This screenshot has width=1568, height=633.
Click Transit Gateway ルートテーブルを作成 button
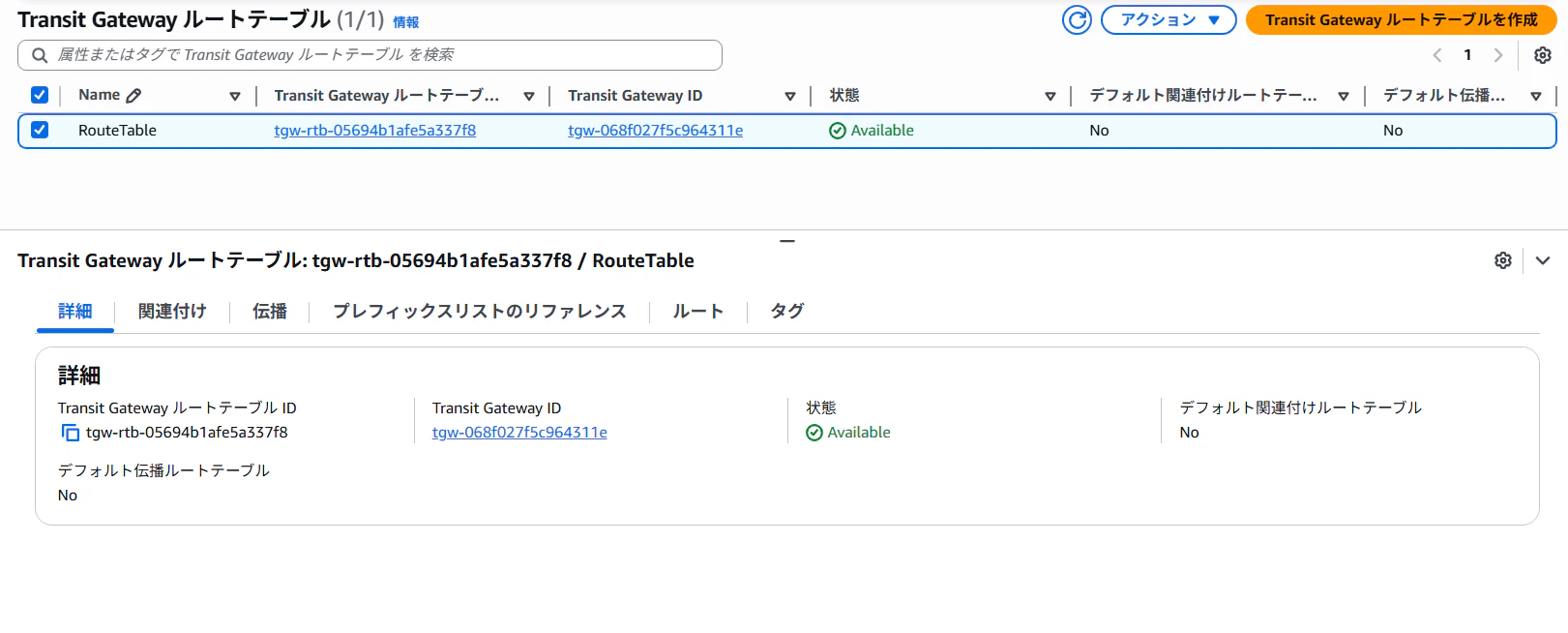click(1402, 19)
